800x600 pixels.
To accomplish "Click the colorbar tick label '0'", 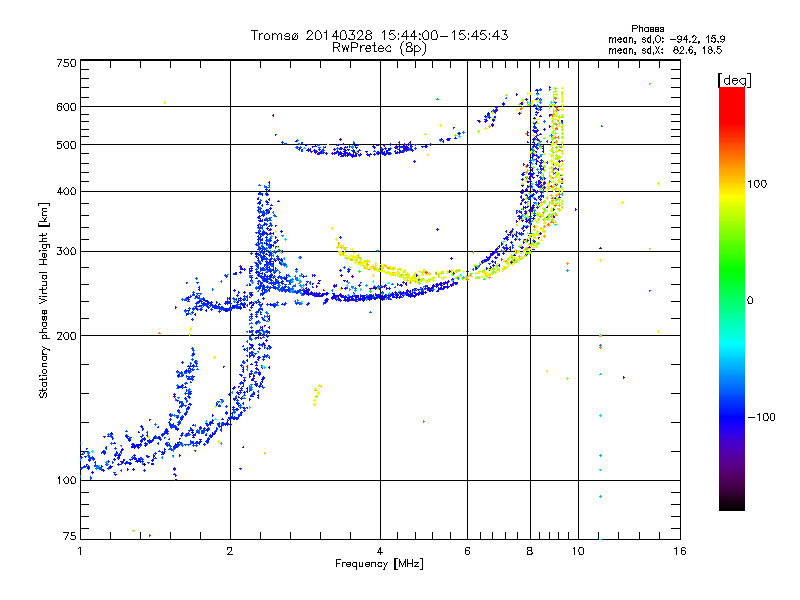I will [750, 301].
